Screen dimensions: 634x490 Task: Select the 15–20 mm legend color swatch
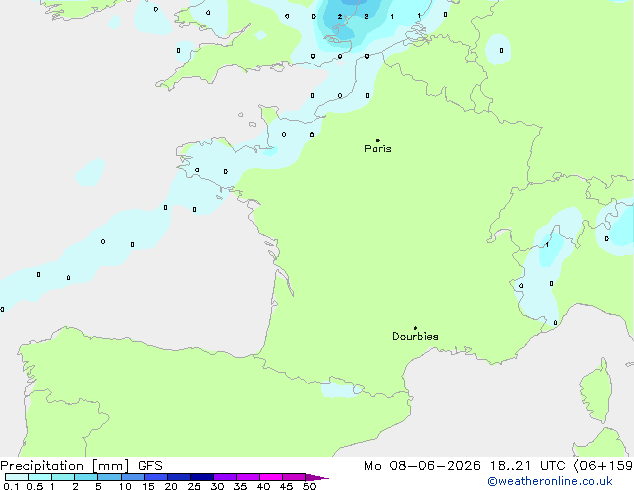click(156, 477)
